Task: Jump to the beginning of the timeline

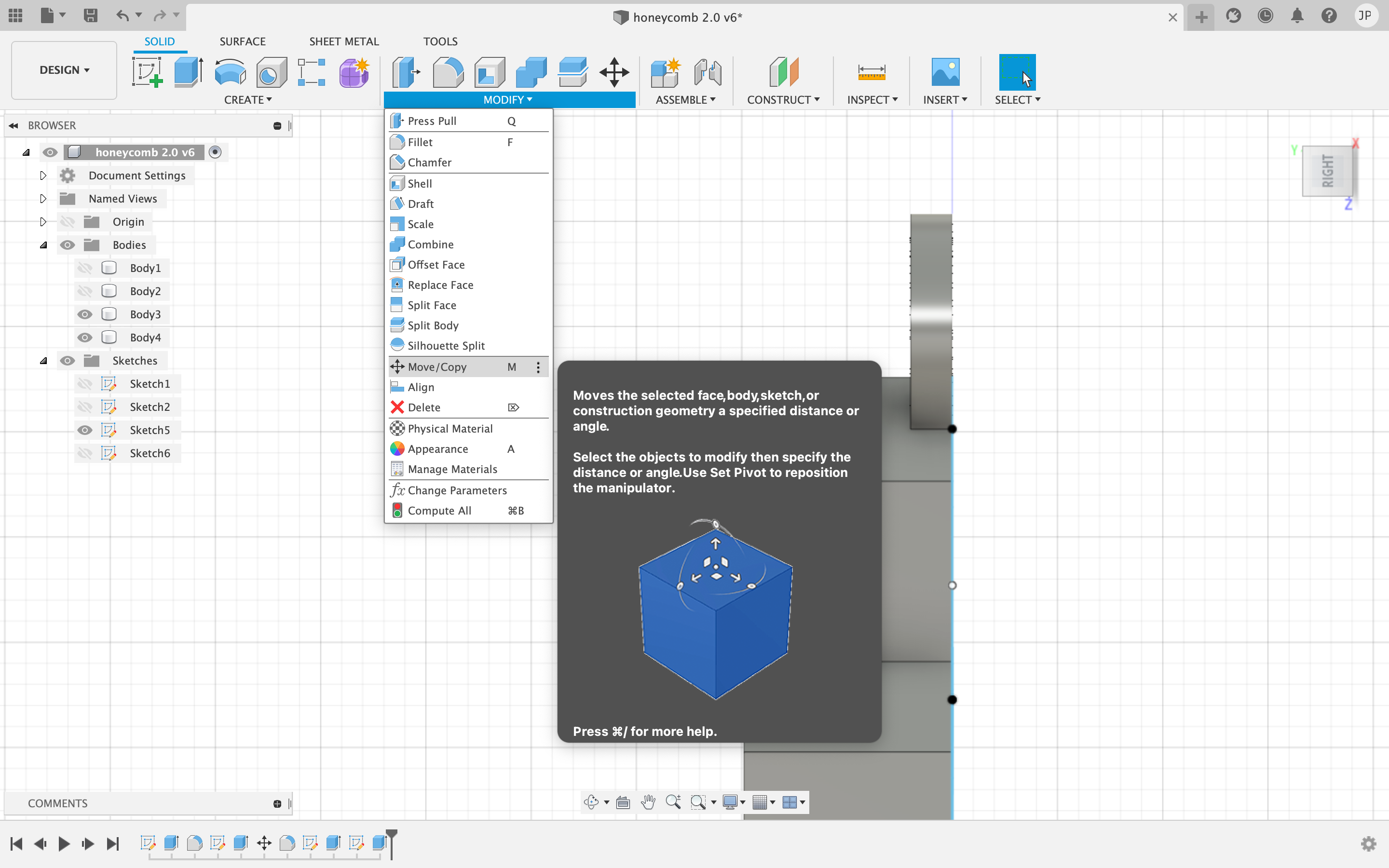Action: [x=16, y=843]
